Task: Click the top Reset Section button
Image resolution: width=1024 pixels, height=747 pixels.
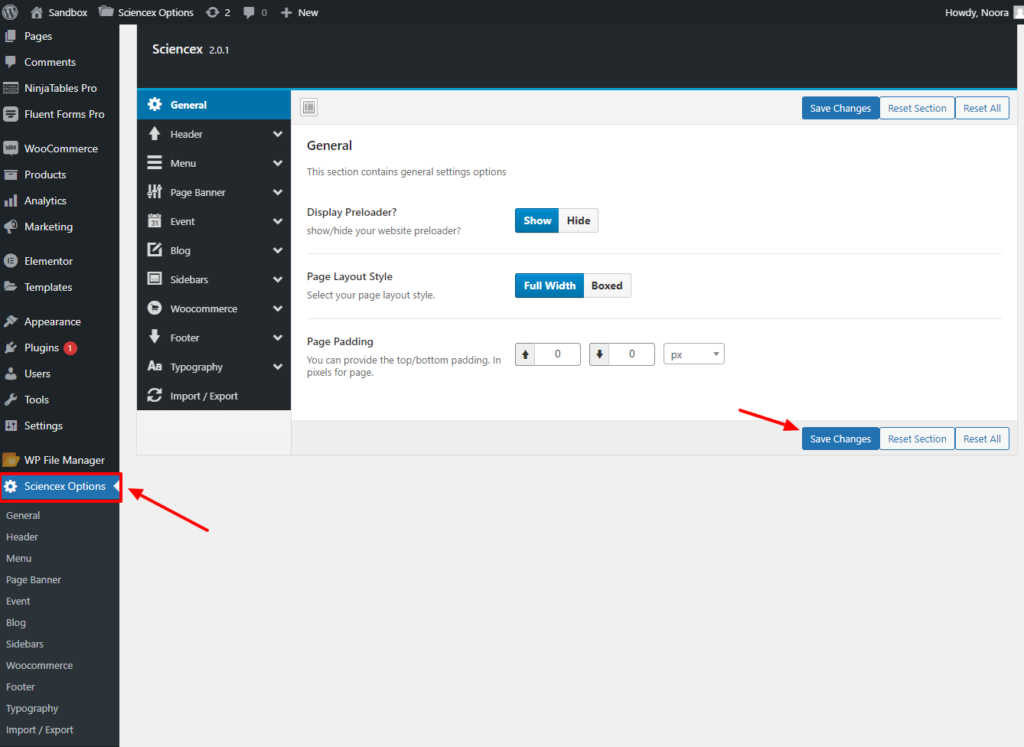Action: tap(916, 108)
